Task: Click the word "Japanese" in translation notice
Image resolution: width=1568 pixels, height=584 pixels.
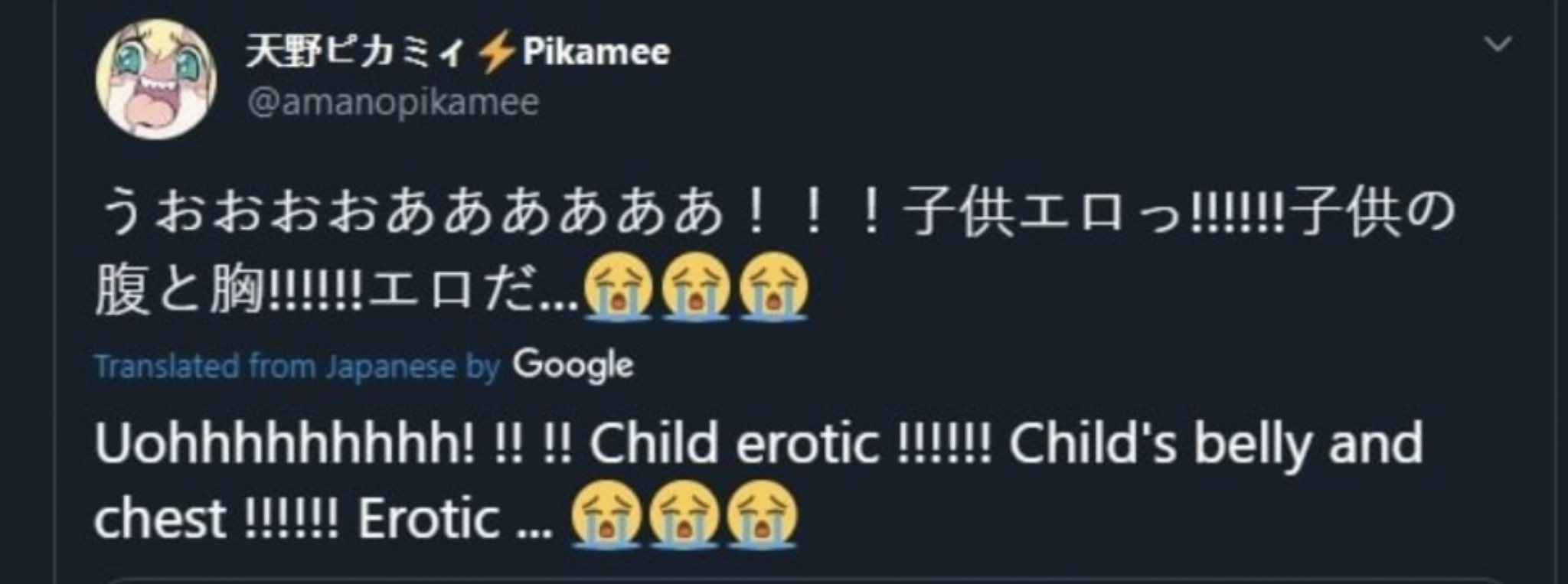Action: point(390,367)
